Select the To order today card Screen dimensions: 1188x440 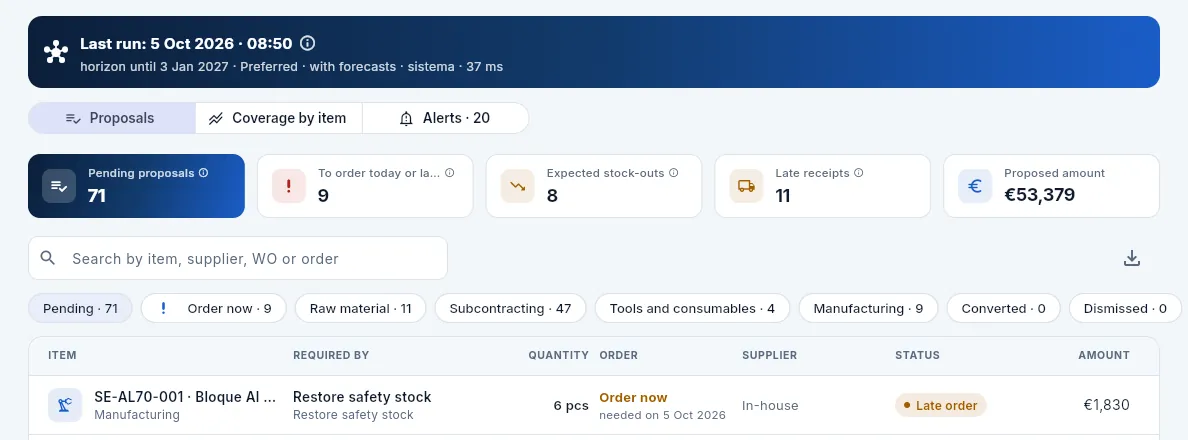click(365, 186)
